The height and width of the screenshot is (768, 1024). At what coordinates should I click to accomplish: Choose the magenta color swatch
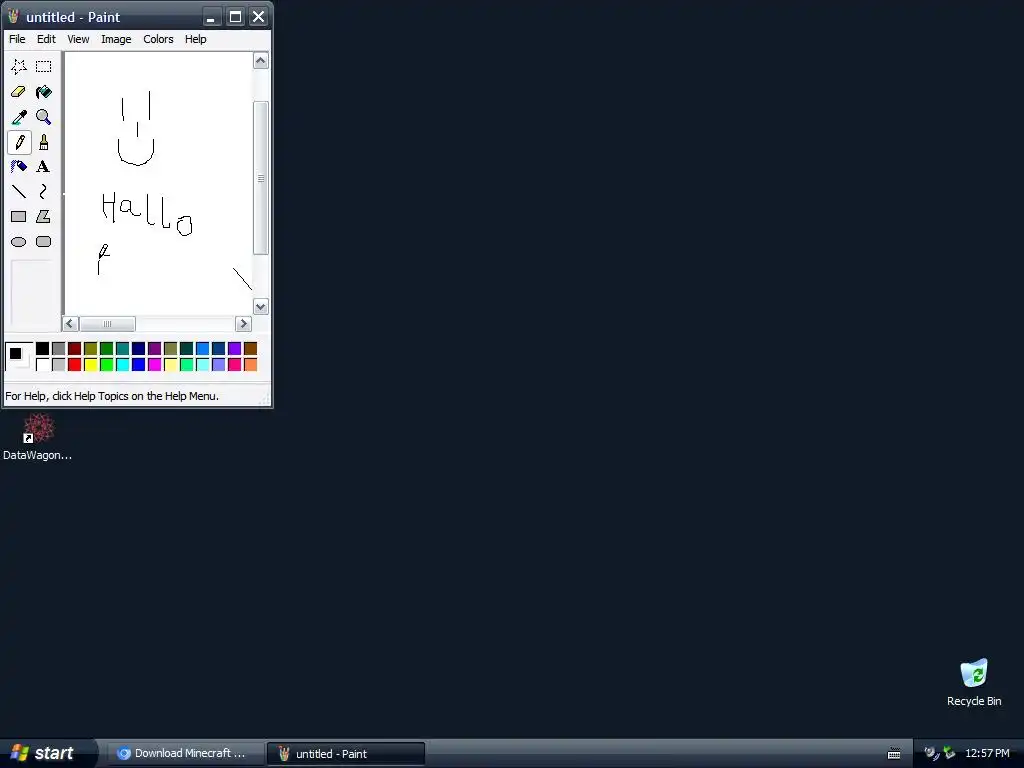[155, 364]
